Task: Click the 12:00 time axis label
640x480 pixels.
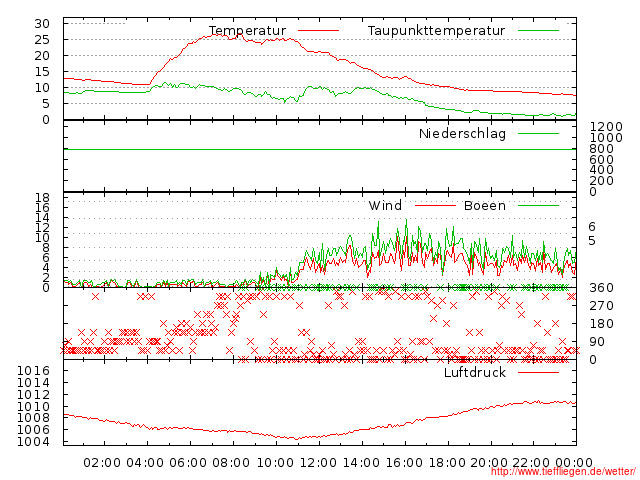Action: pos(318,463)
